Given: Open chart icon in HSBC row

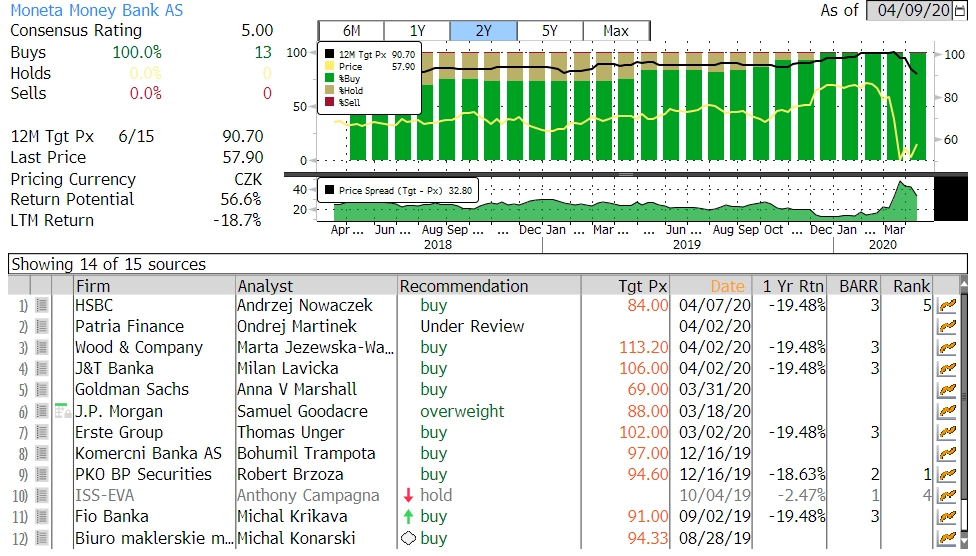Looking at the screenshot, I should (x=947, y=305).
